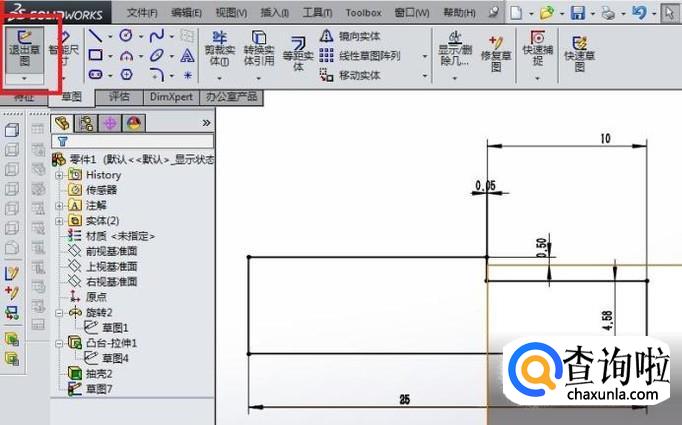Click Repair Sketch (修复草图) tool
Image resolution: width=682 pixels, height=425 pixels.
[496, 54]
